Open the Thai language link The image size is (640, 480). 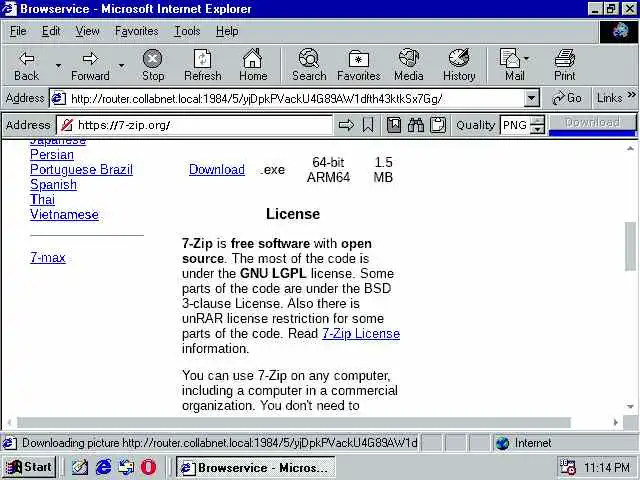click(42, 200)
